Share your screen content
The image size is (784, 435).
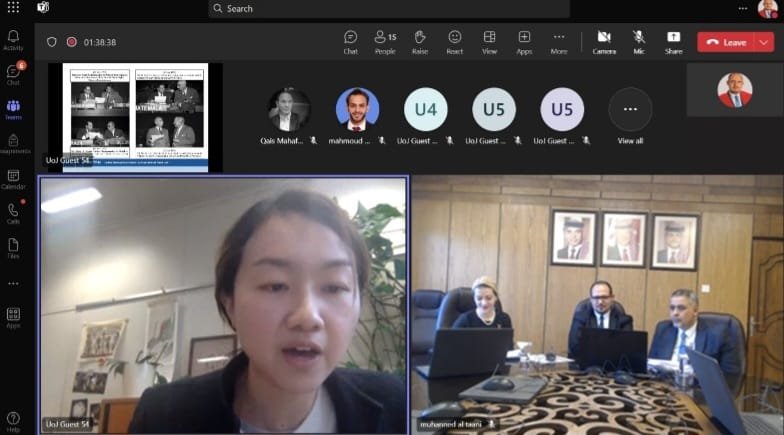(674, 42)
